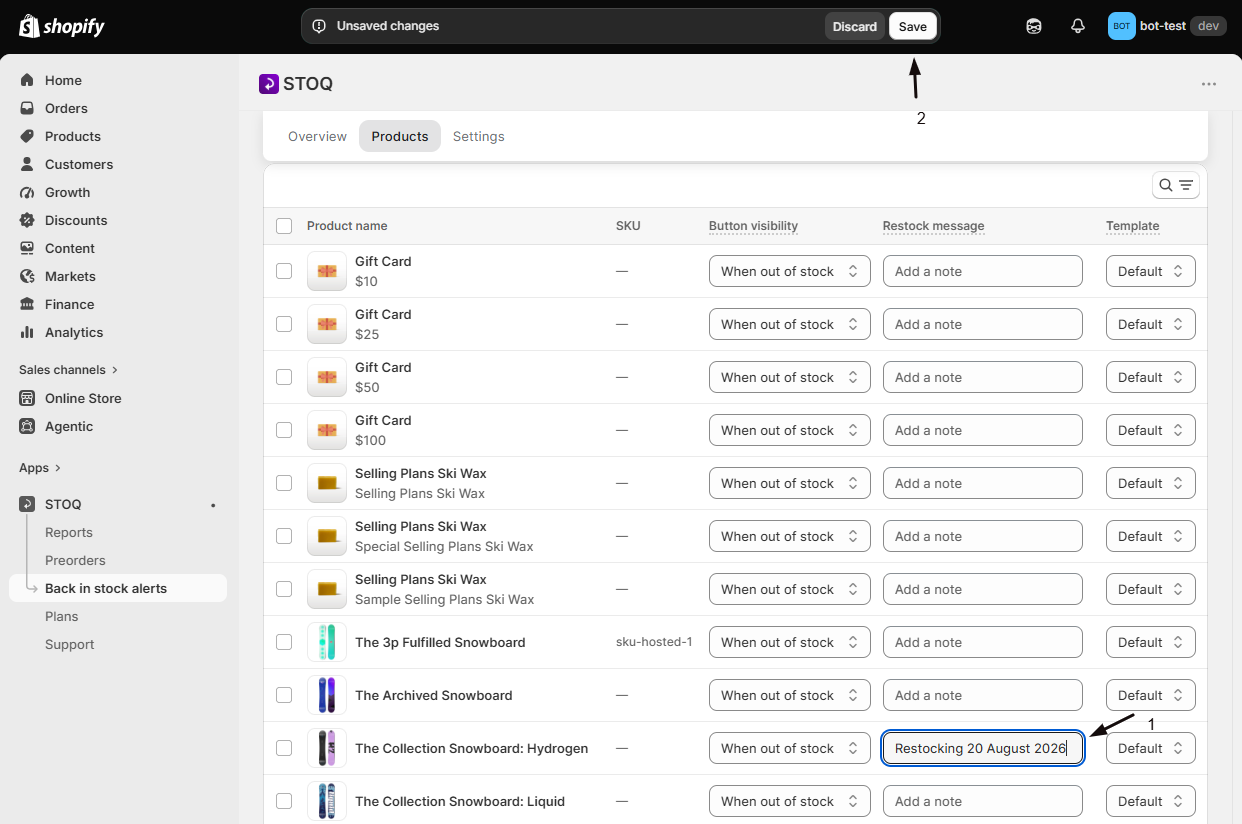The image size is (1242, 824).
Task: Click the Restocking 20 August 2026 field
Action: (983, 748)
